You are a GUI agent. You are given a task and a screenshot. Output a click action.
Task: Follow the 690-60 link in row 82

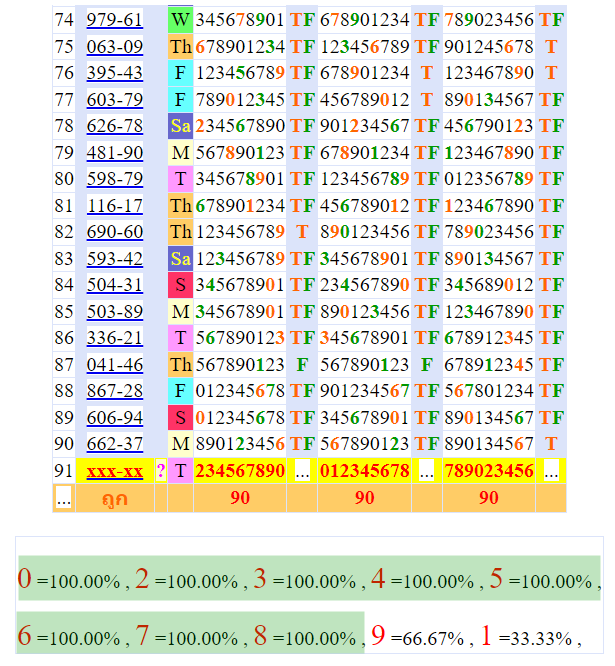coord(115,232)
